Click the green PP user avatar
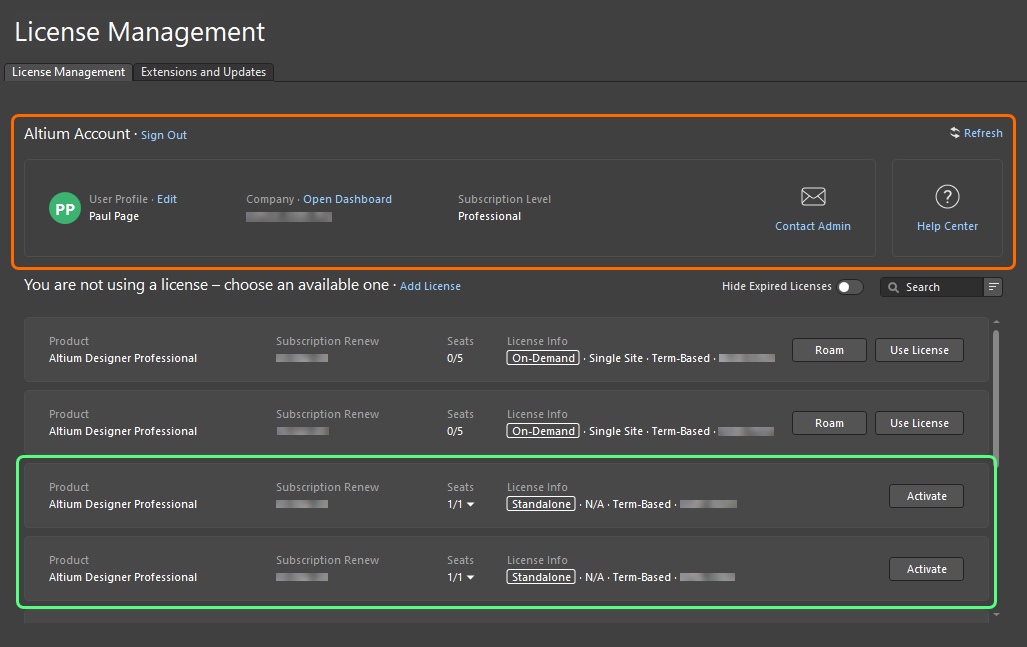 pos(65,208)
